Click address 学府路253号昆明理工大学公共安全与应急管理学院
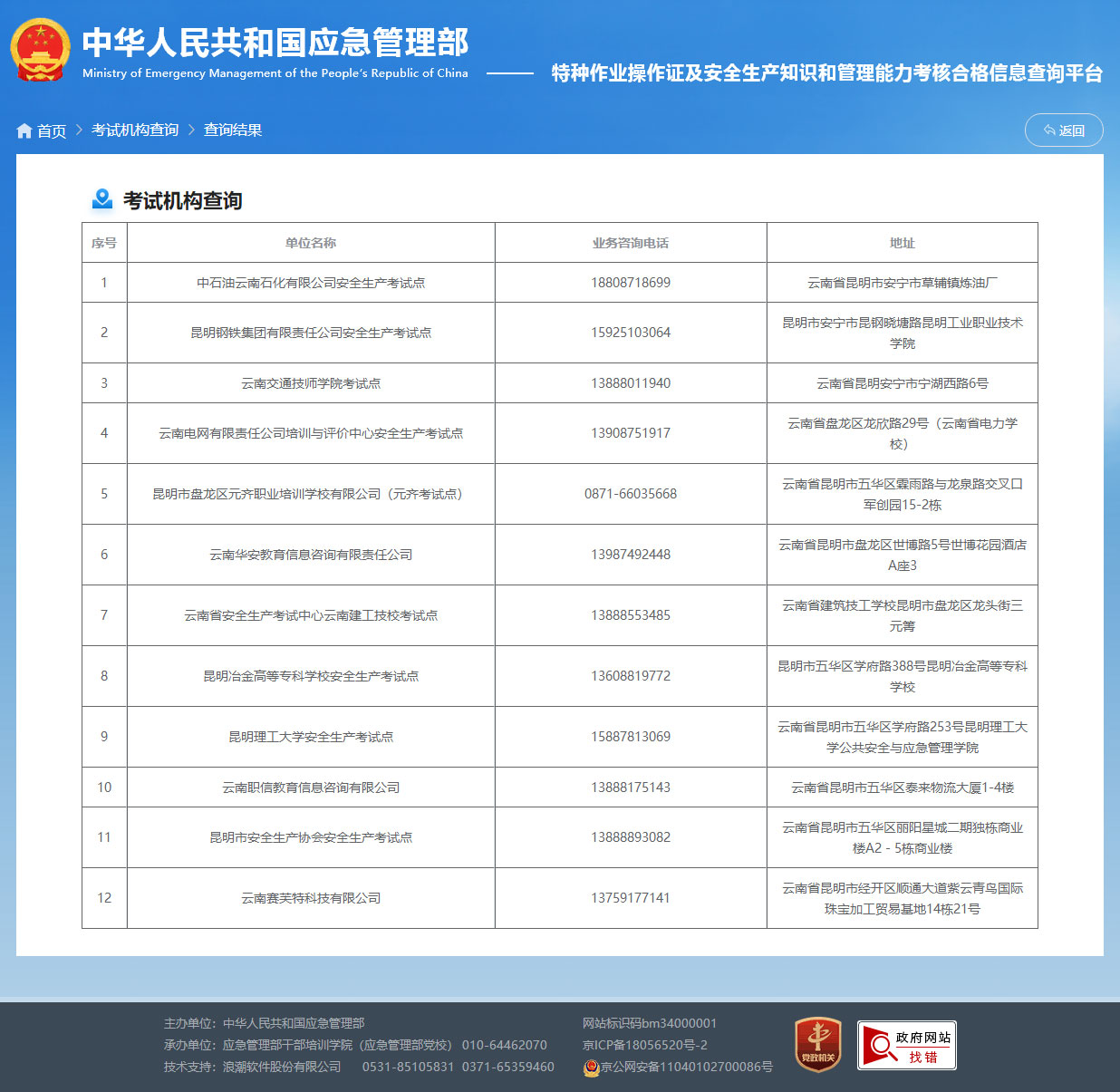This screenshot has height=1092, width=1120. 903,737
